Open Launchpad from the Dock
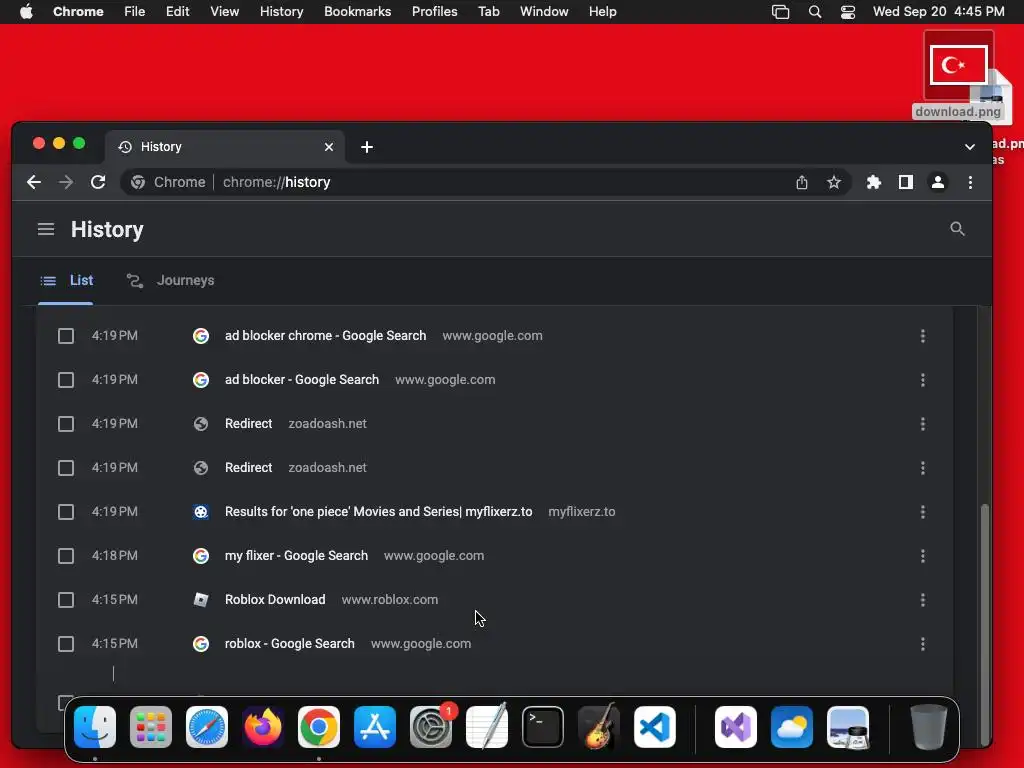This screenshot has width=1024, height=768. click(151, 727)
